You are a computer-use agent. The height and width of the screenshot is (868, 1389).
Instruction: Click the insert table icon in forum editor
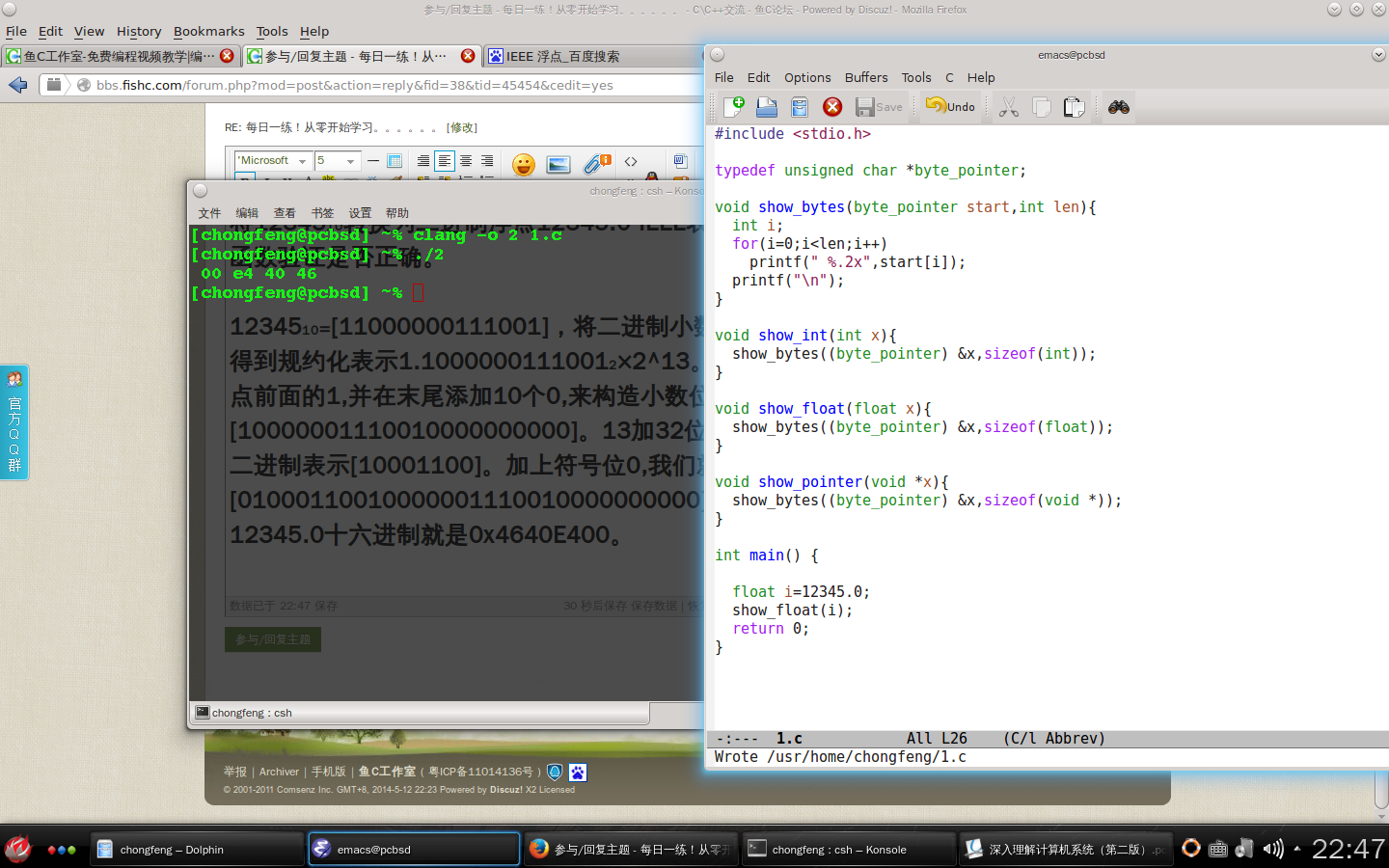pos(395,161)
